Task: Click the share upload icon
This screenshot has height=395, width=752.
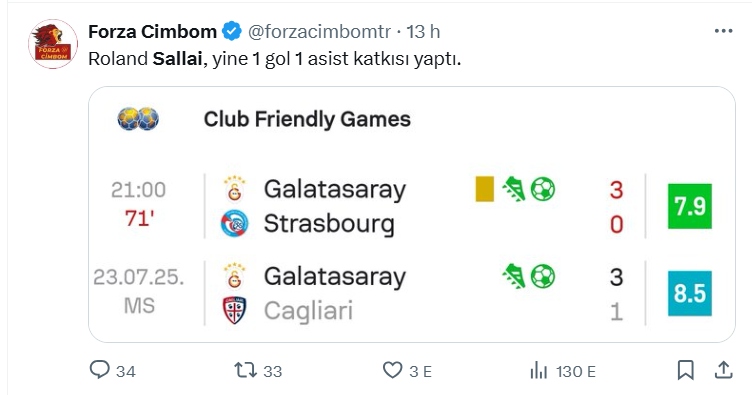Action: (x=723, y=370)
